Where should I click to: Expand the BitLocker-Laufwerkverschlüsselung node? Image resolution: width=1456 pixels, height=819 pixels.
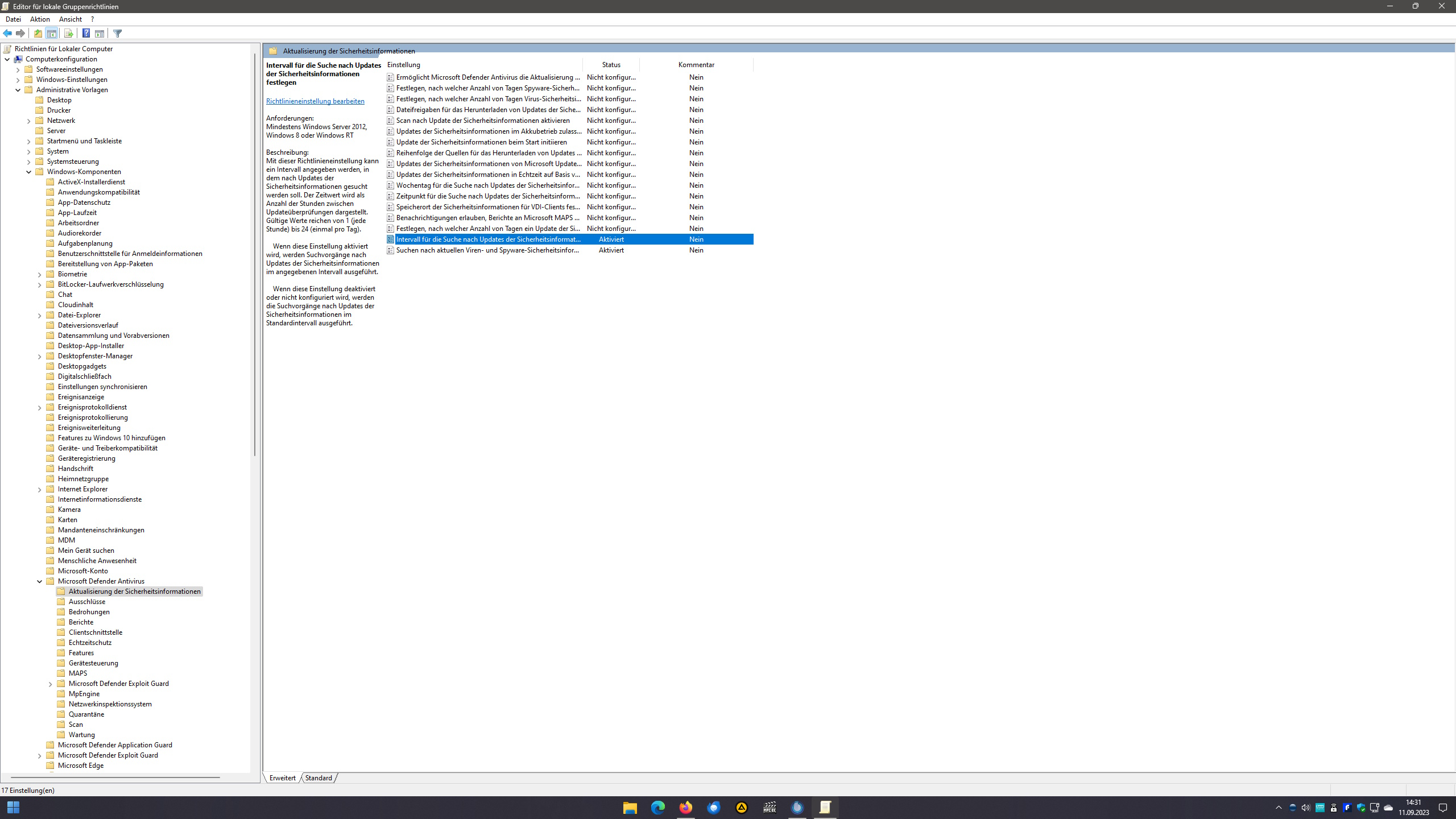(x=40, y=284)
